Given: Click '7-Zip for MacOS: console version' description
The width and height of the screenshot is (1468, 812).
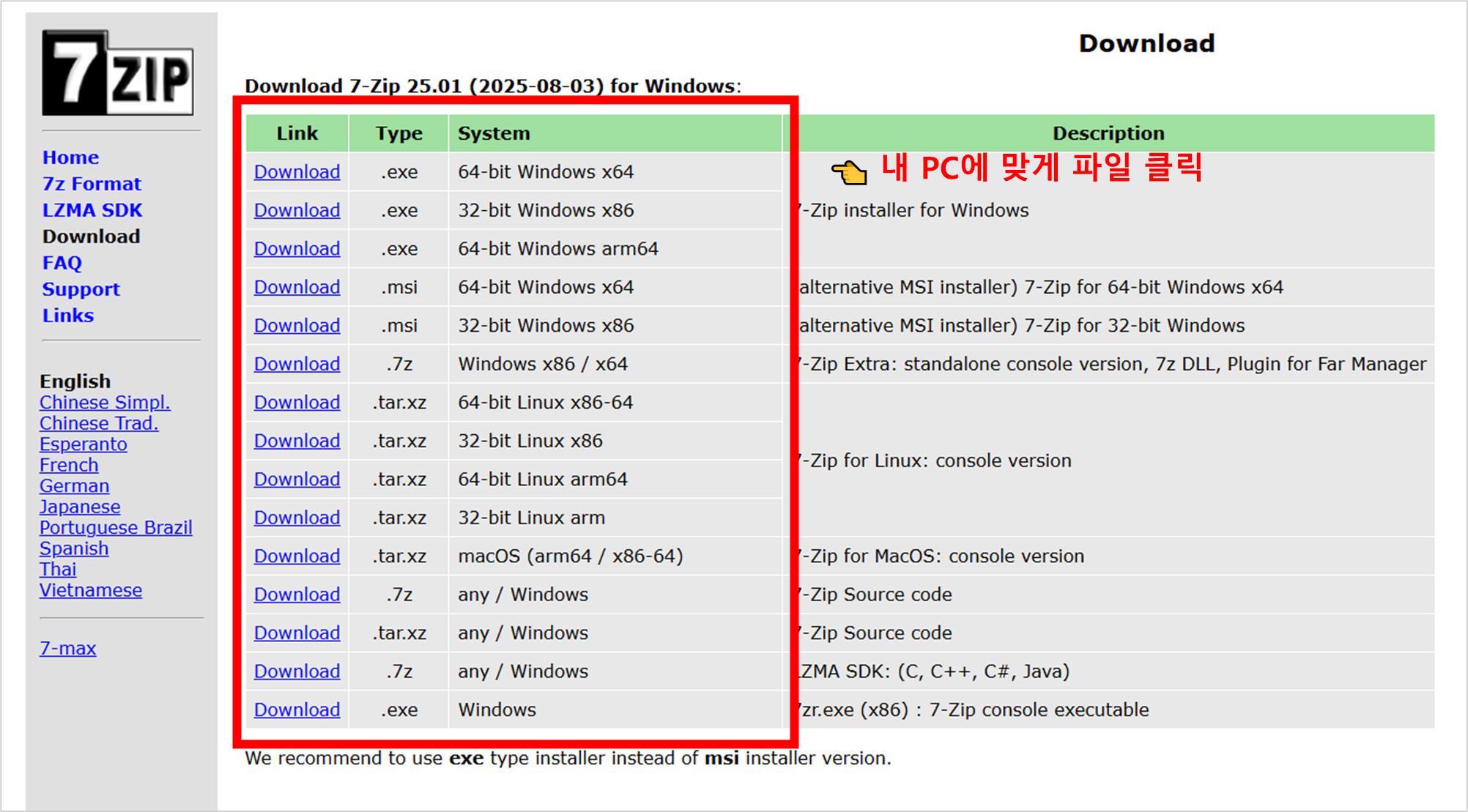Looking at the screenshot, I should (941, 556).
